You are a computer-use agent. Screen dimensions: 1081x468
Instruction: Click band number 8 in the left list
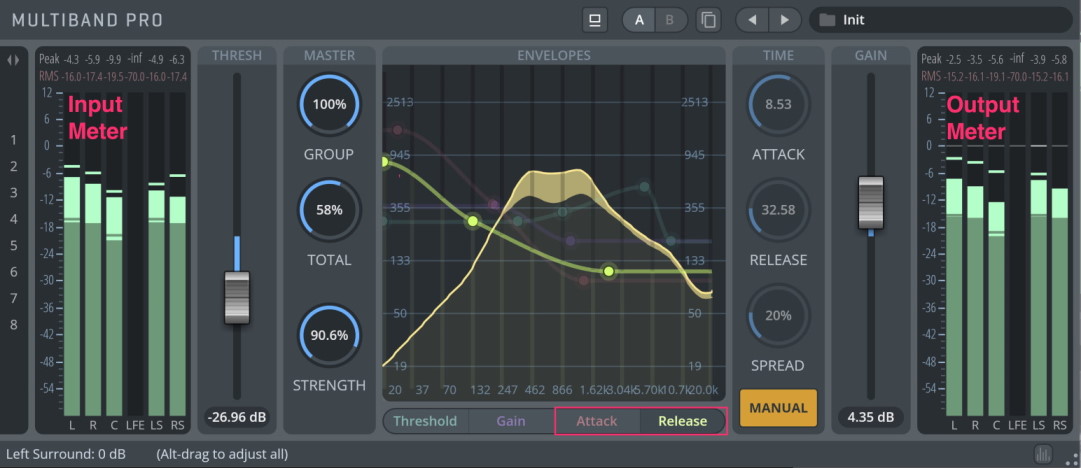click(x=13, y=325)
